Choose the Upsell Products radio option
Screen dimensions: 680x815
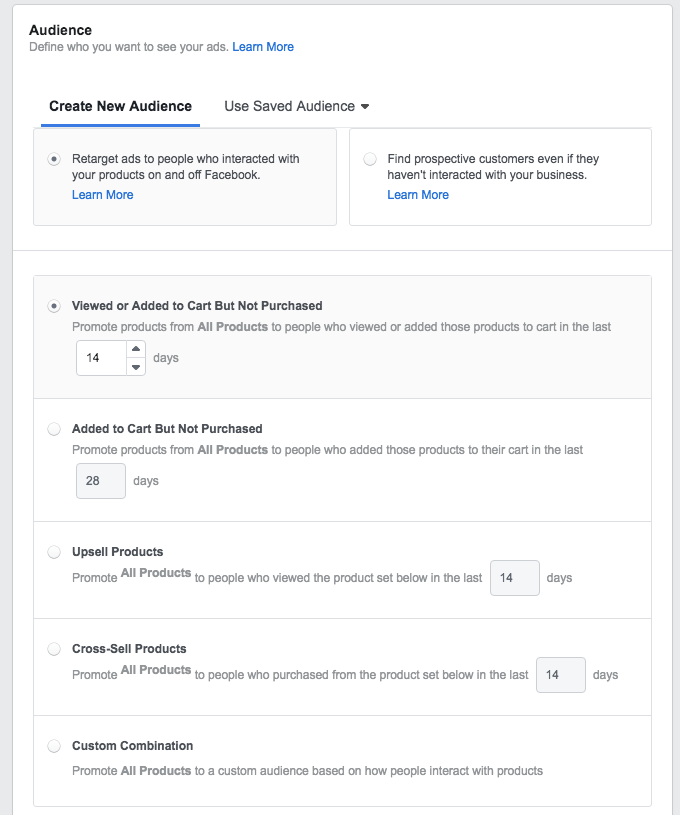(54, 552)
